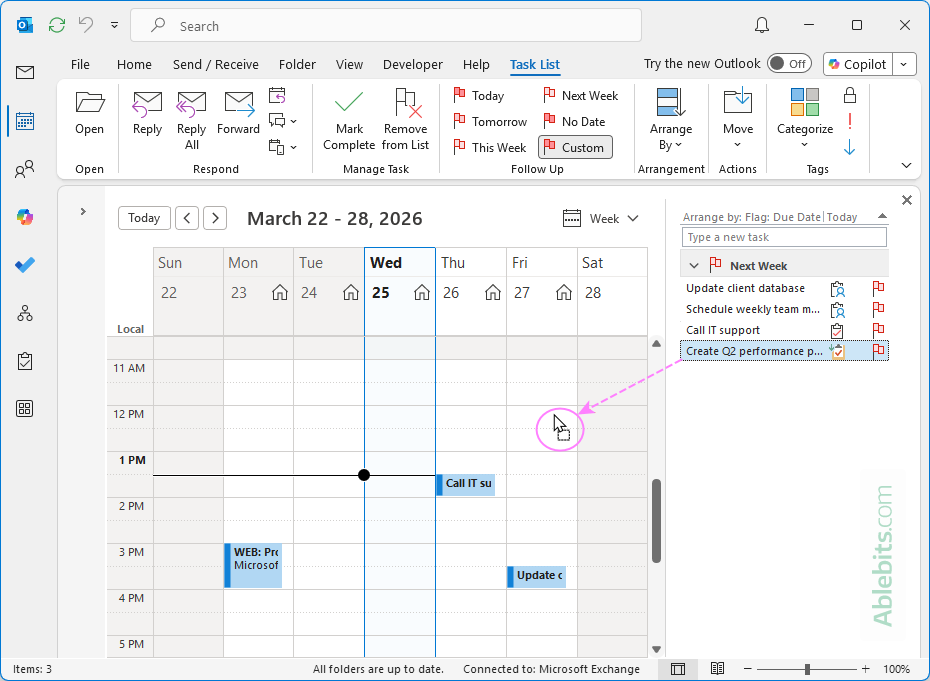The width and height of the screenshot is (930, 681).
Task: Click the notification bell icon
Action: (x=762, y=25)
